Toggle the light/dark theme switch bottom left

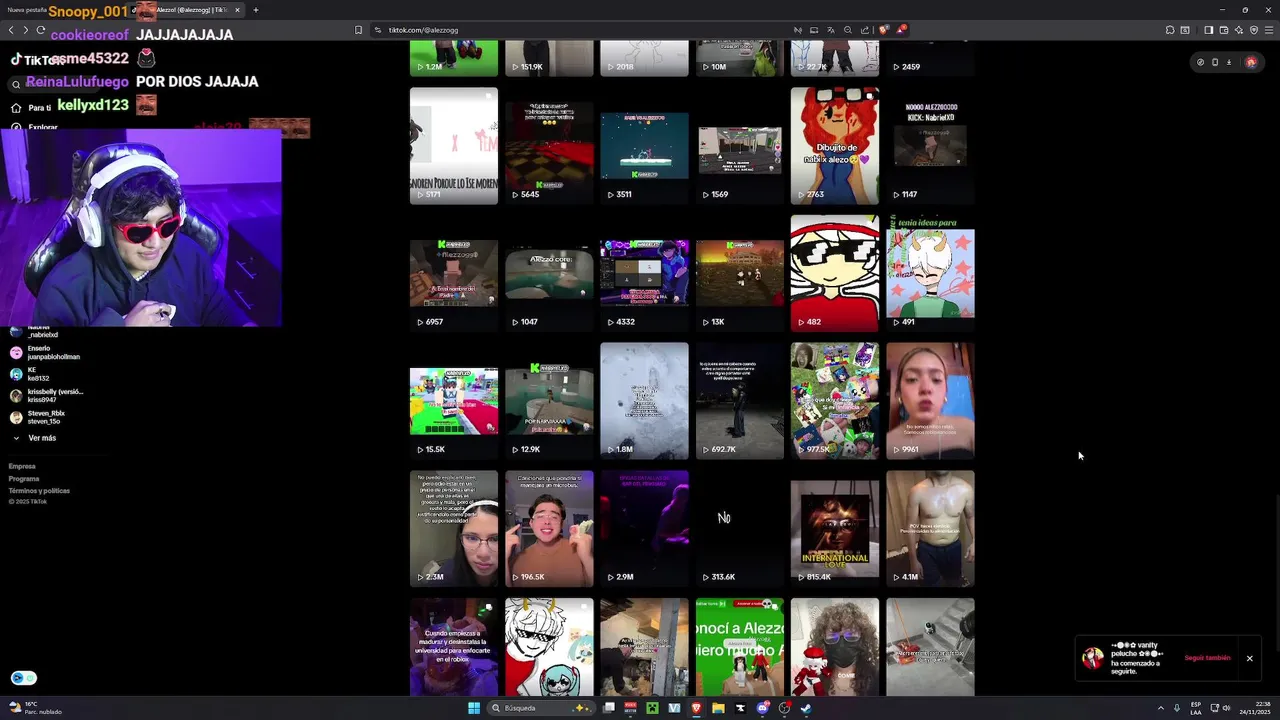(24, 678)
